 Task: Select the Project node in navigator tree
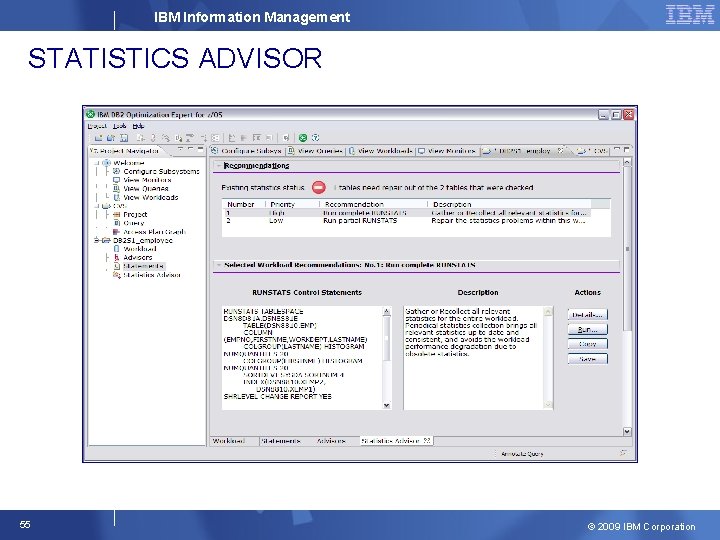[130, 214]
